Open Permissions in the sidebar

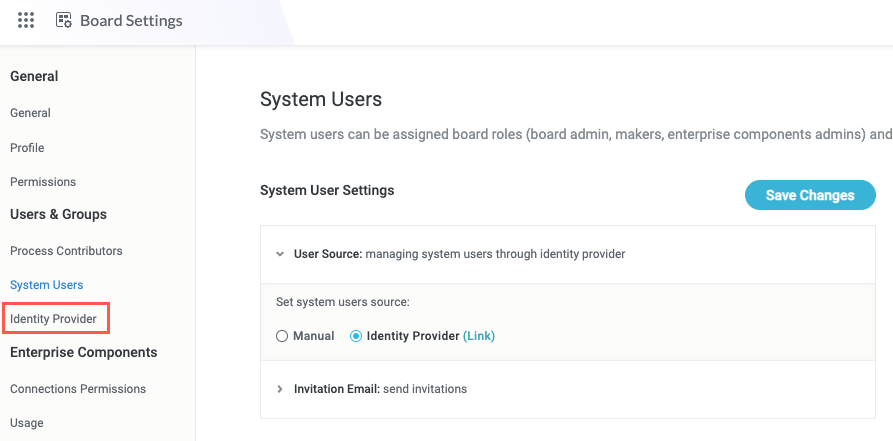click(43, 182)
